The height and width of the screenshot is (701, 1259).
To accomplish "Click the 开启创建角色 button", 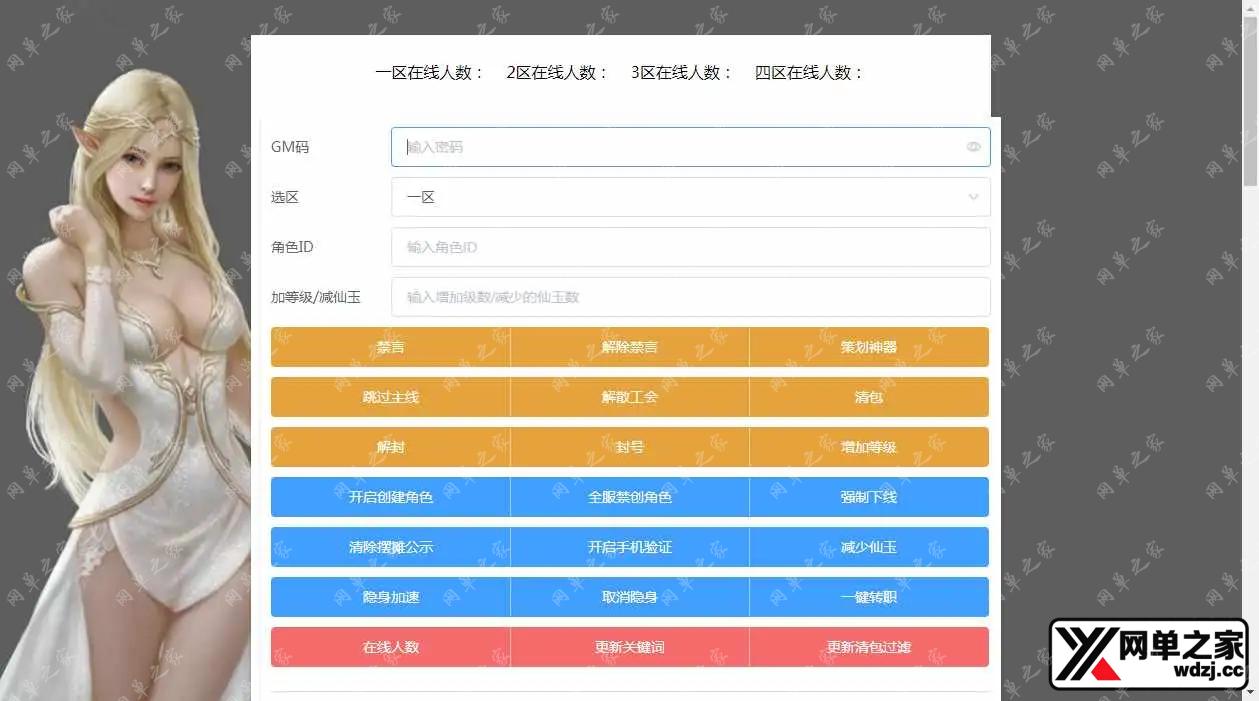I will [391, 497].
